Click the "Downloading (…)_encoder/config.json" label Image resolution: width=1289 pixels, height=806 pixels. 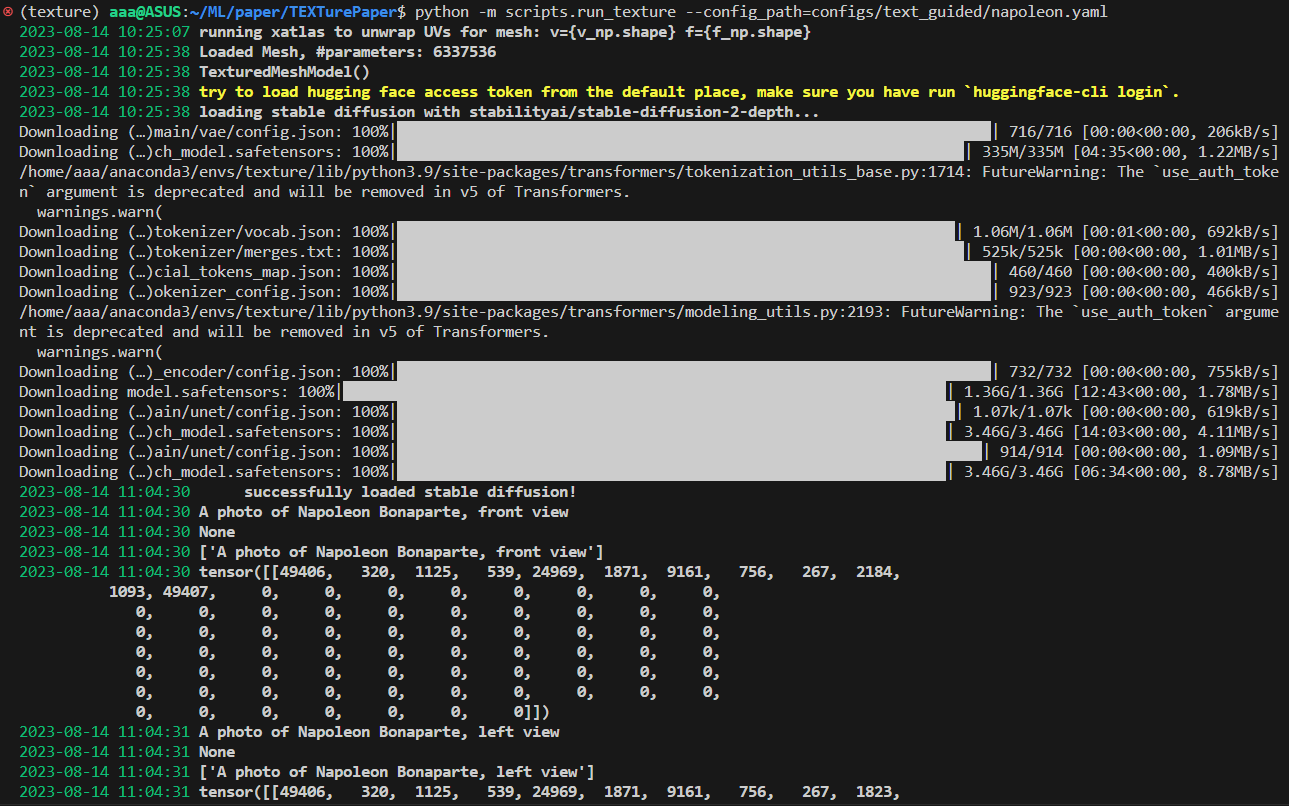[181, 372]
